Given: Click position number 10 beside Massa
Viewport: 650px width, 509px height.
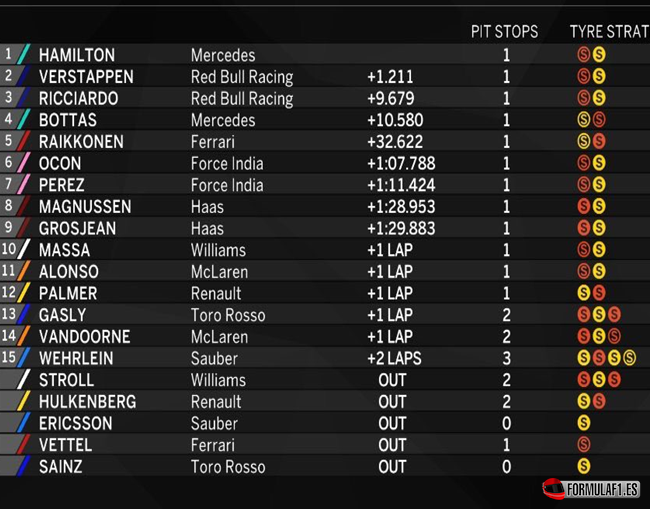Looking at the screenshot, I should [9, 249].
